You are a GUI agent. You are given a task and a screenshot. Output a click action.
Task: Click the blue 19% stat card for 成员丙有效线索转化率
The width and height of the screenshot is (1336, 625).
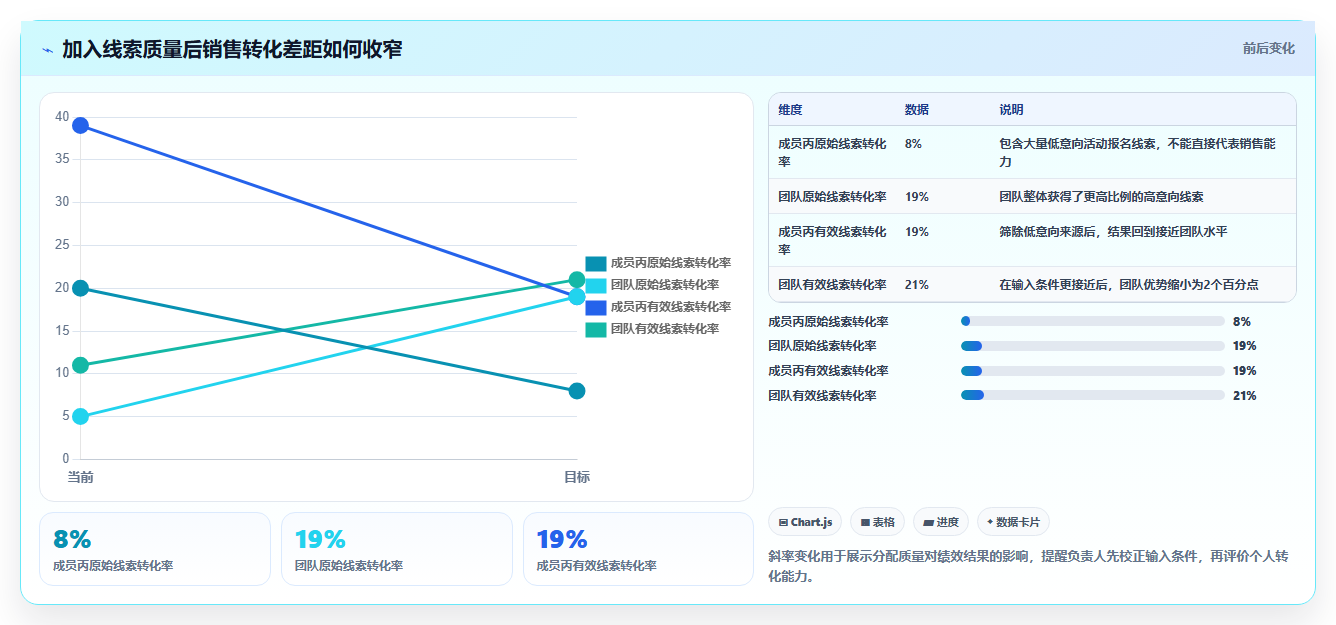[638, 549]
